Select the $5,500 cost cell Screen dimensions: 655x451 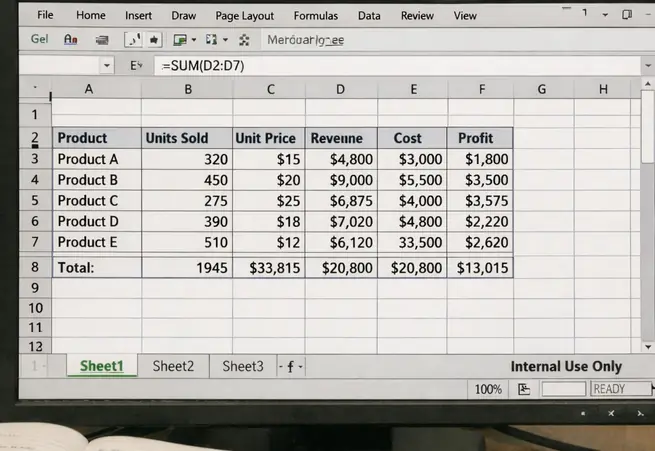[412, 180]
